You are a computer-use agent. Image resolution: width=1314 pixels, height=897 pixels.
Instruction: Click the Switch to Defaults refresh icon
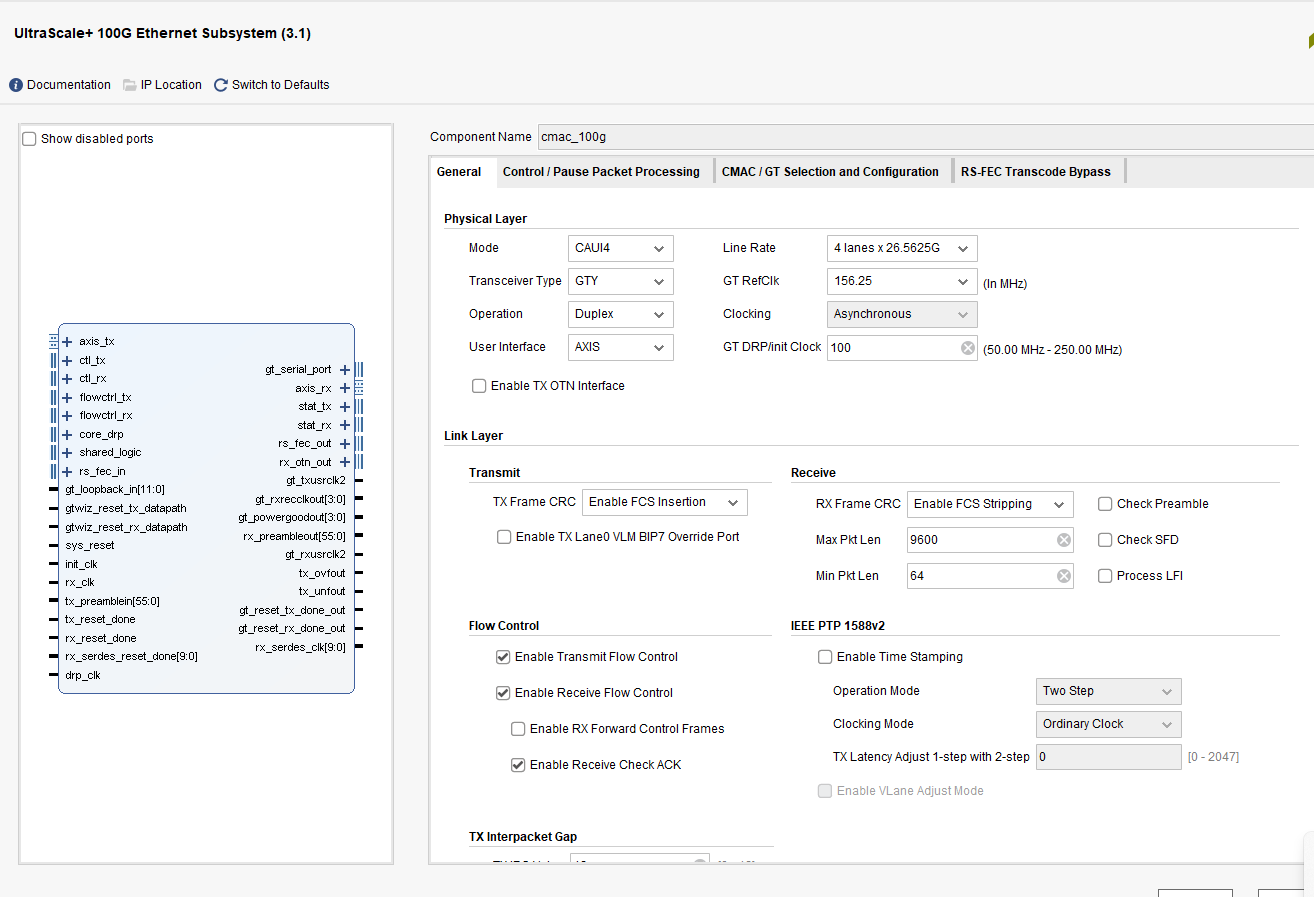(221, 85)
